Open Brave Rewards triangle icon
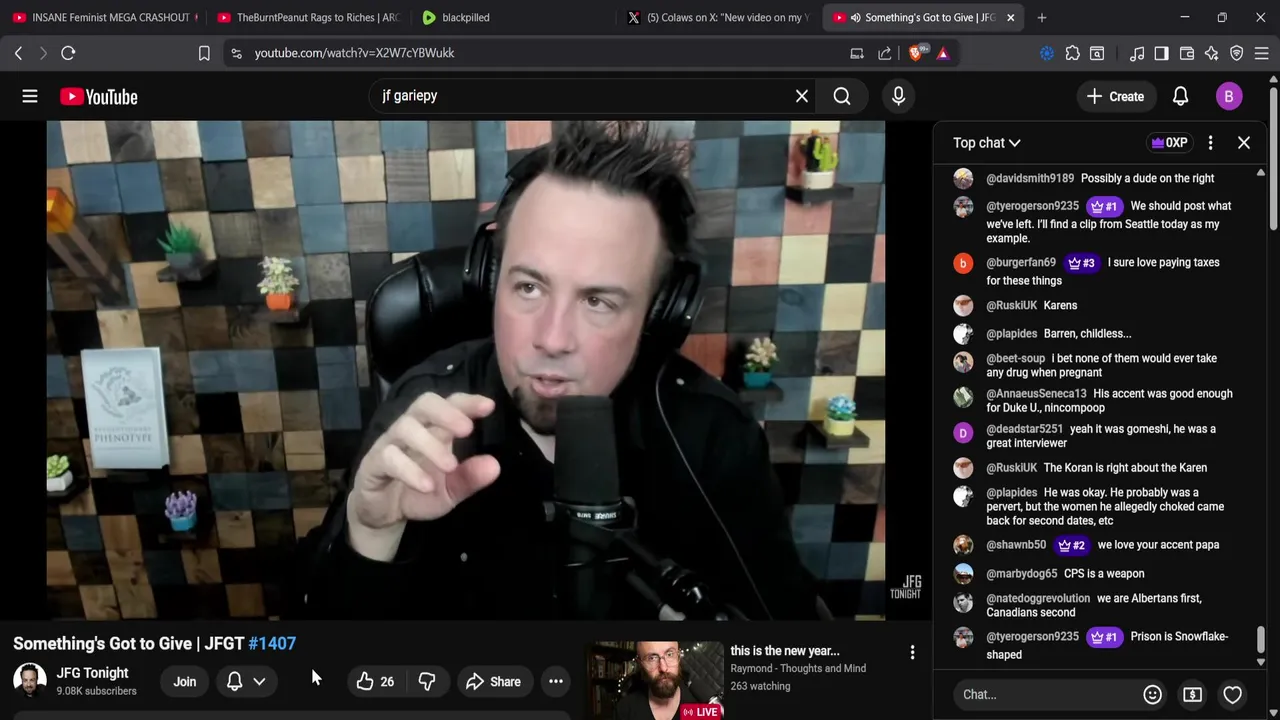1280x720 pixels. (x=943, y=53)
